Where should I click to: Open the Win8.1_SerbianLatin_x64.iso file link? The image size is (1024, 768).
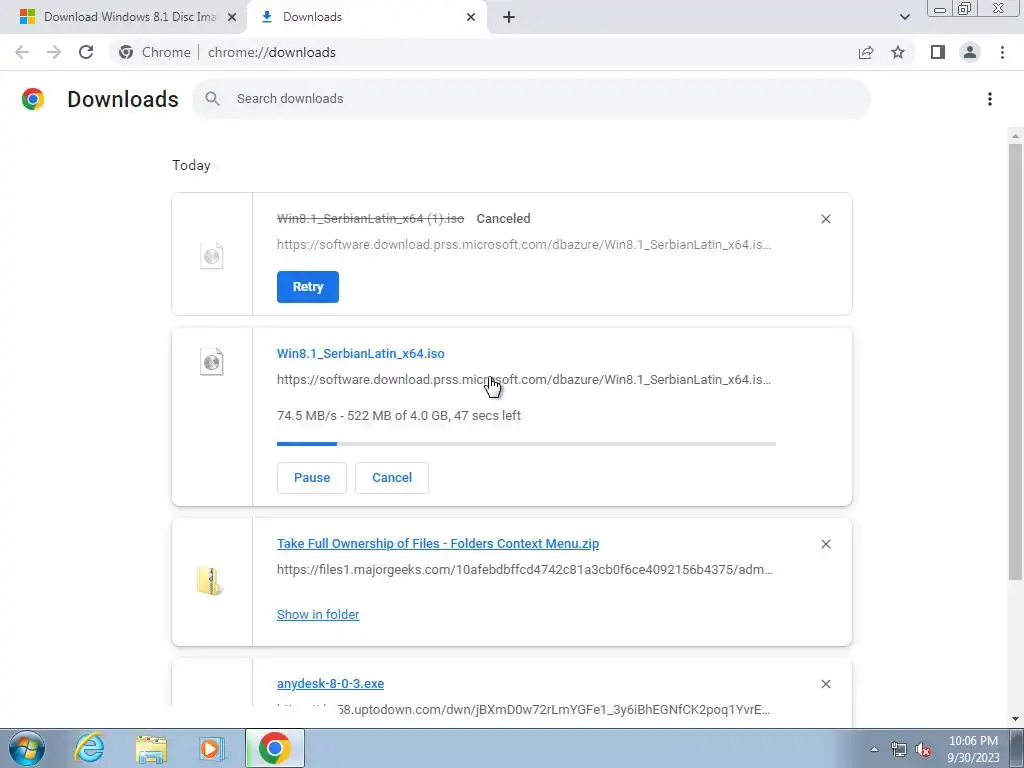point(360,353)
